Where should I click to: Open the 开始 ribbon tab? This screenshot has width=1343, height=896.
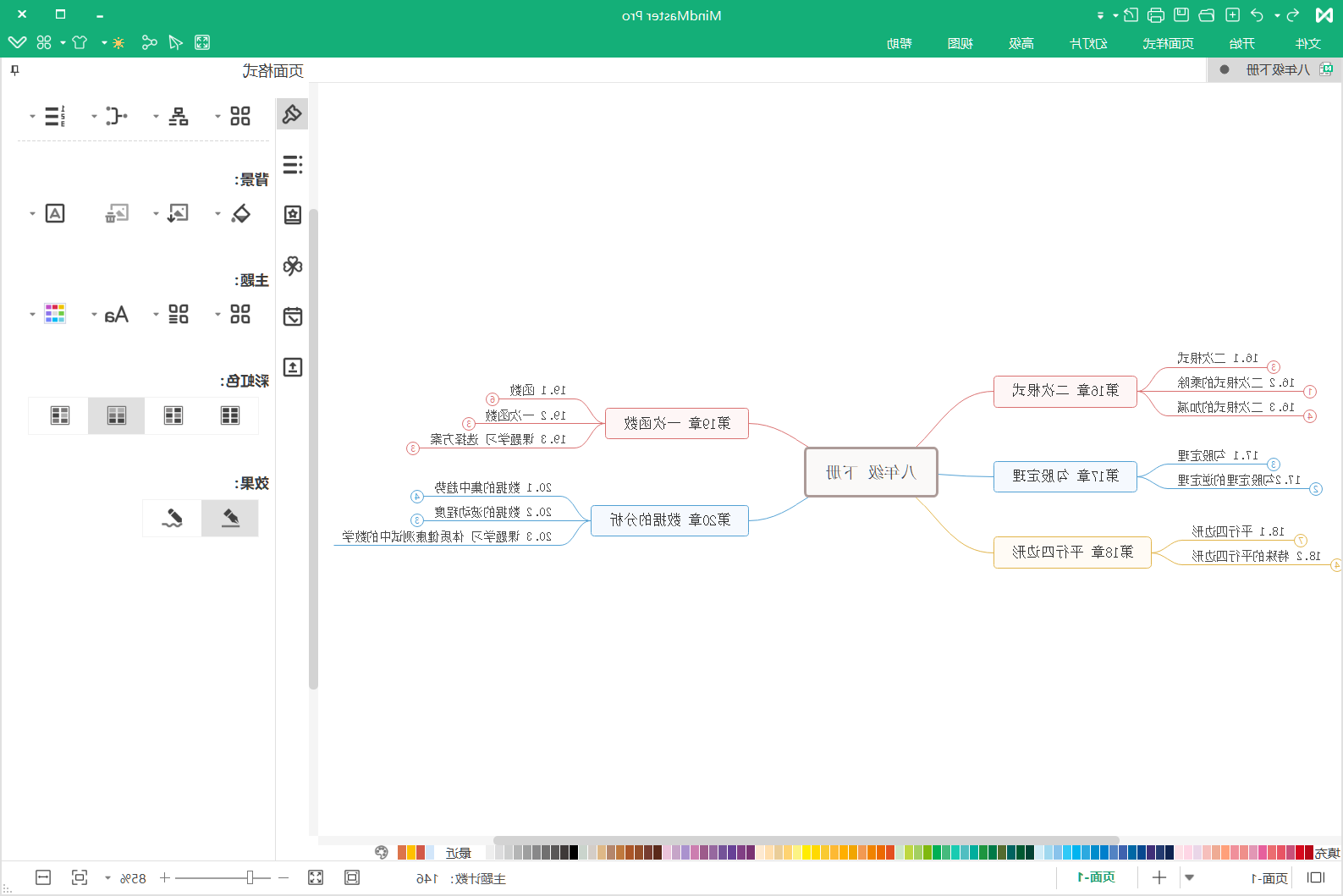click(1242, 43)
